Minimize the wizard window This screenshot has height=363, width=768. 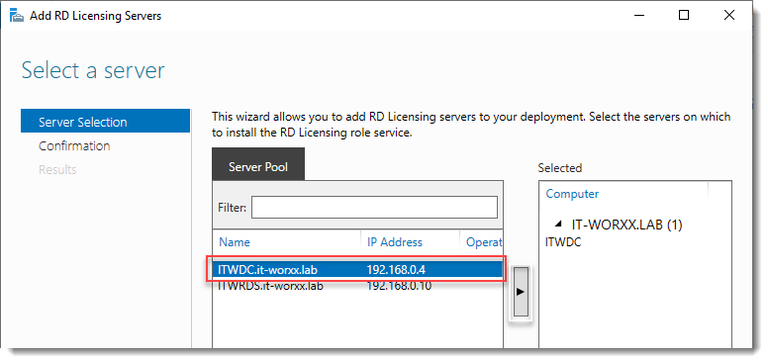pyautogui.click(x=640, y=16)
